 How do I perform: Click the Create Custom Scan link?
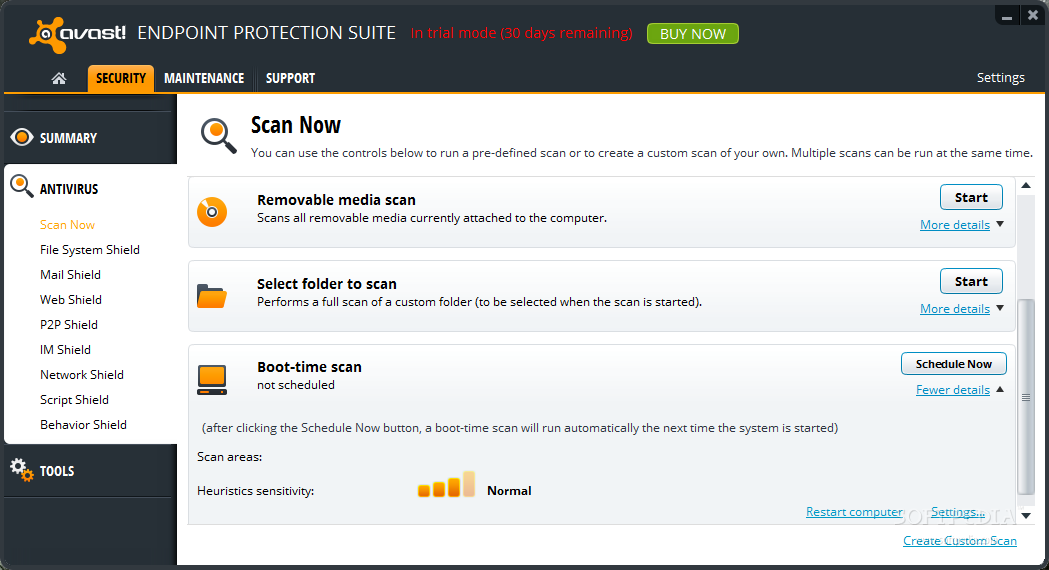959,541
